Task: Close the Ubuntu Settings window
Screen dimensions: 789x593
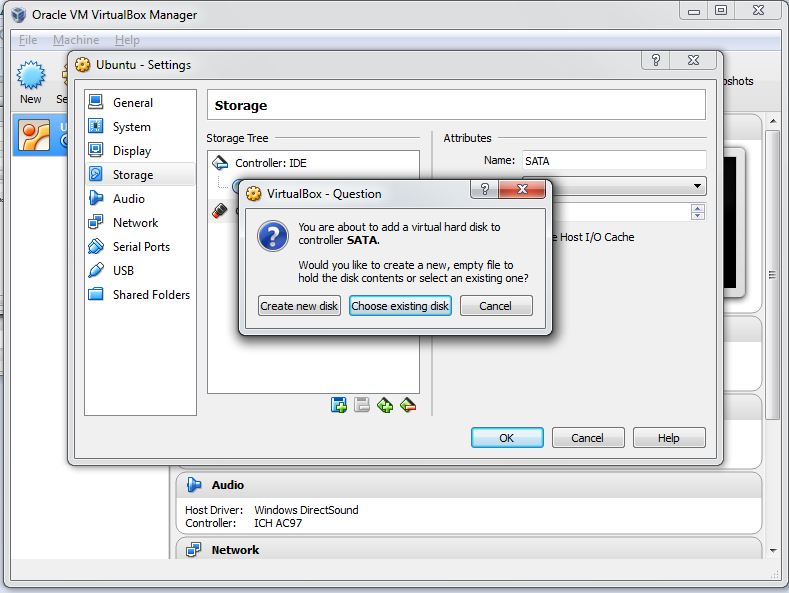Action: tap(693, 60)
